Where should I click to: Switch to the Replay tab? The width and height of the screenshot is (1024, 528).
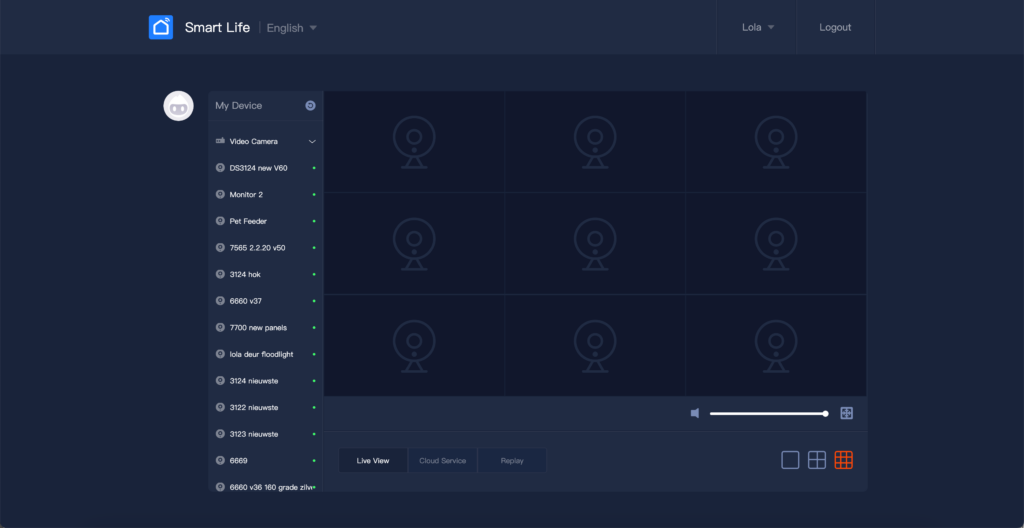[512, 460]
